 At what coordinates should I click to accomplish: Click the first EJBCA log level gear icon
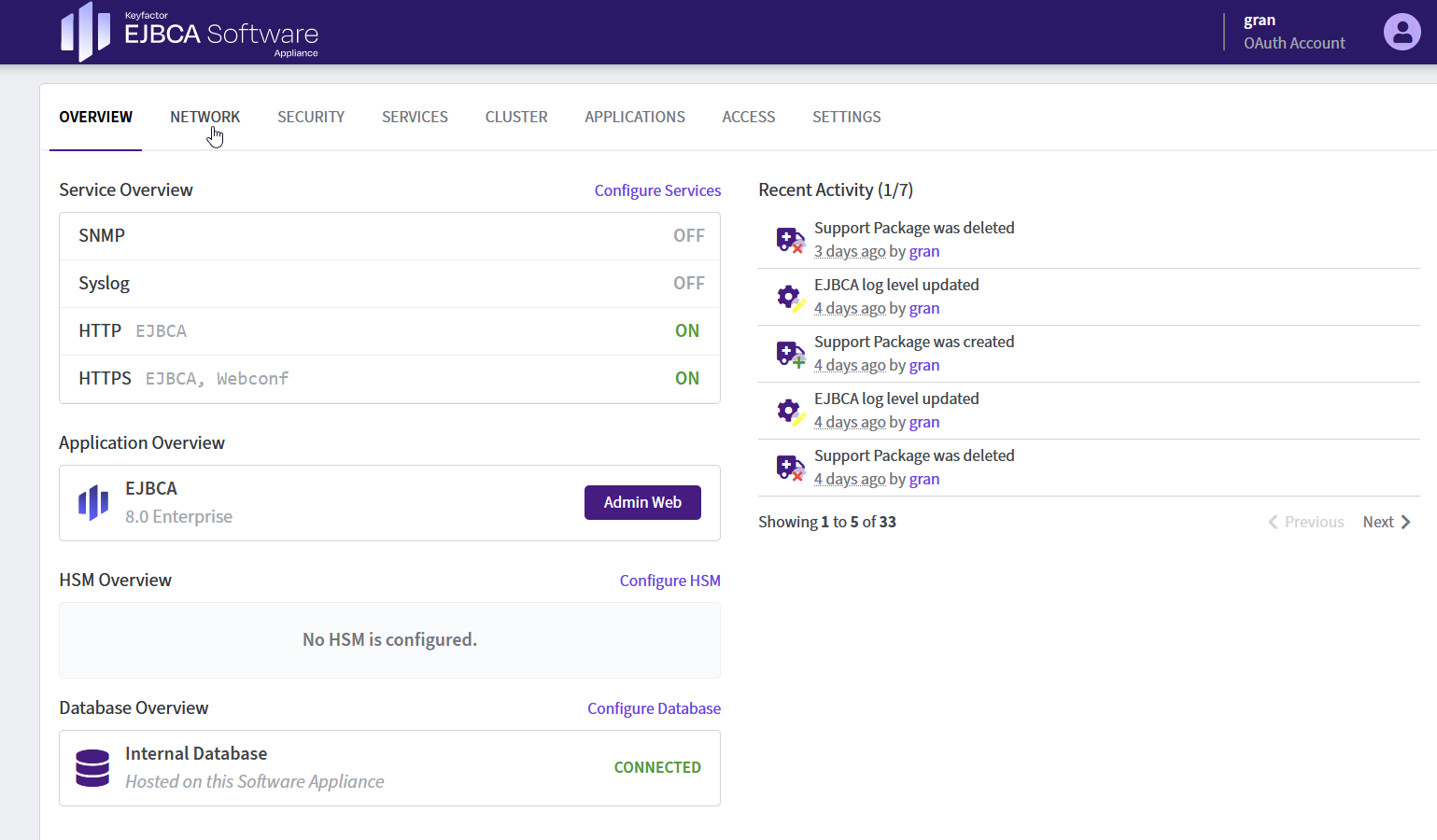click(x=790, y=297)
